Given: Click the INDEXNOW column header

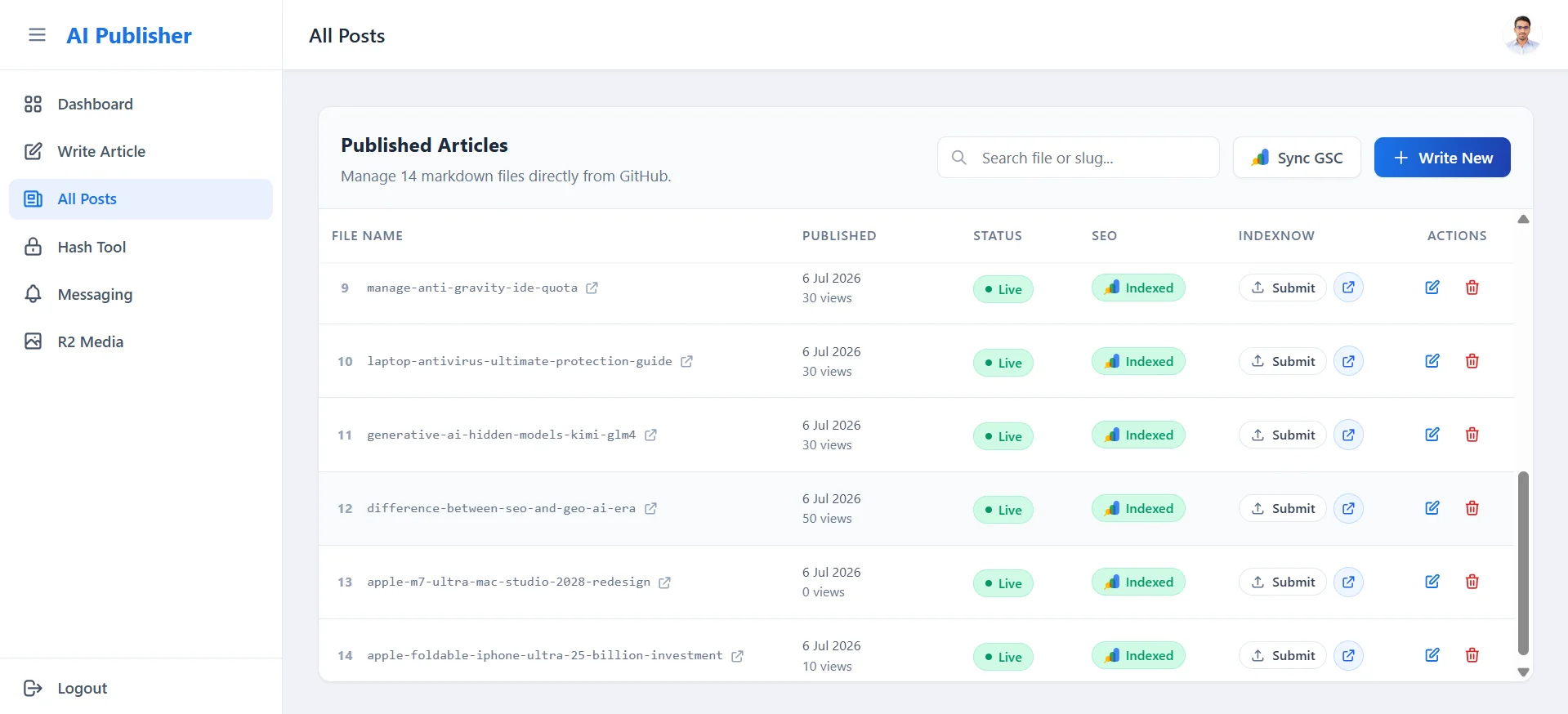Looking at the screenshot, I should click(x=1276, y=235).
